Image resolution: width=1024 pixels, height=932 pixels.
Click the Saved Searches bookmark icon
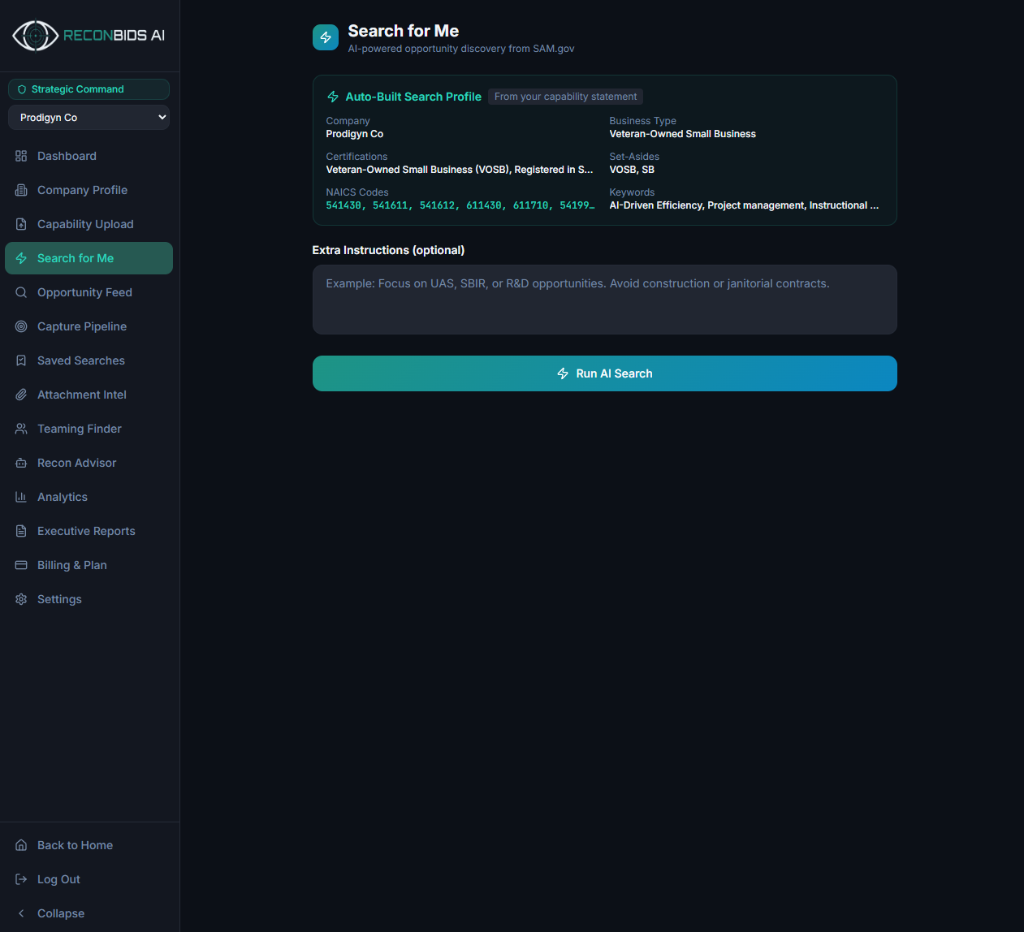21,361
